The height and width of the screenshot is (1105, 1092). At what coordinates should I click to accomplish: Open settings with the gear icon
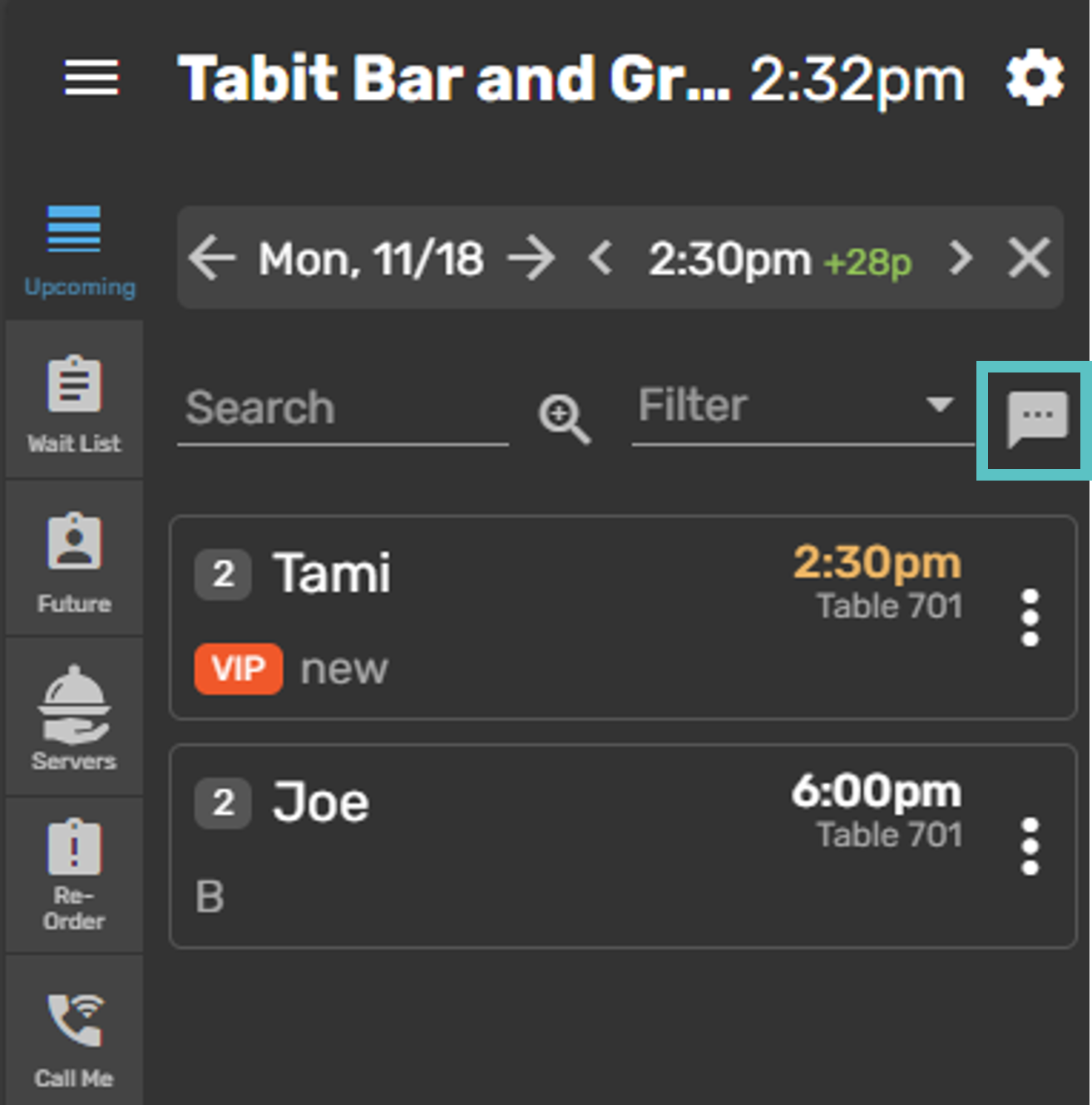[x=1034, y=79]
